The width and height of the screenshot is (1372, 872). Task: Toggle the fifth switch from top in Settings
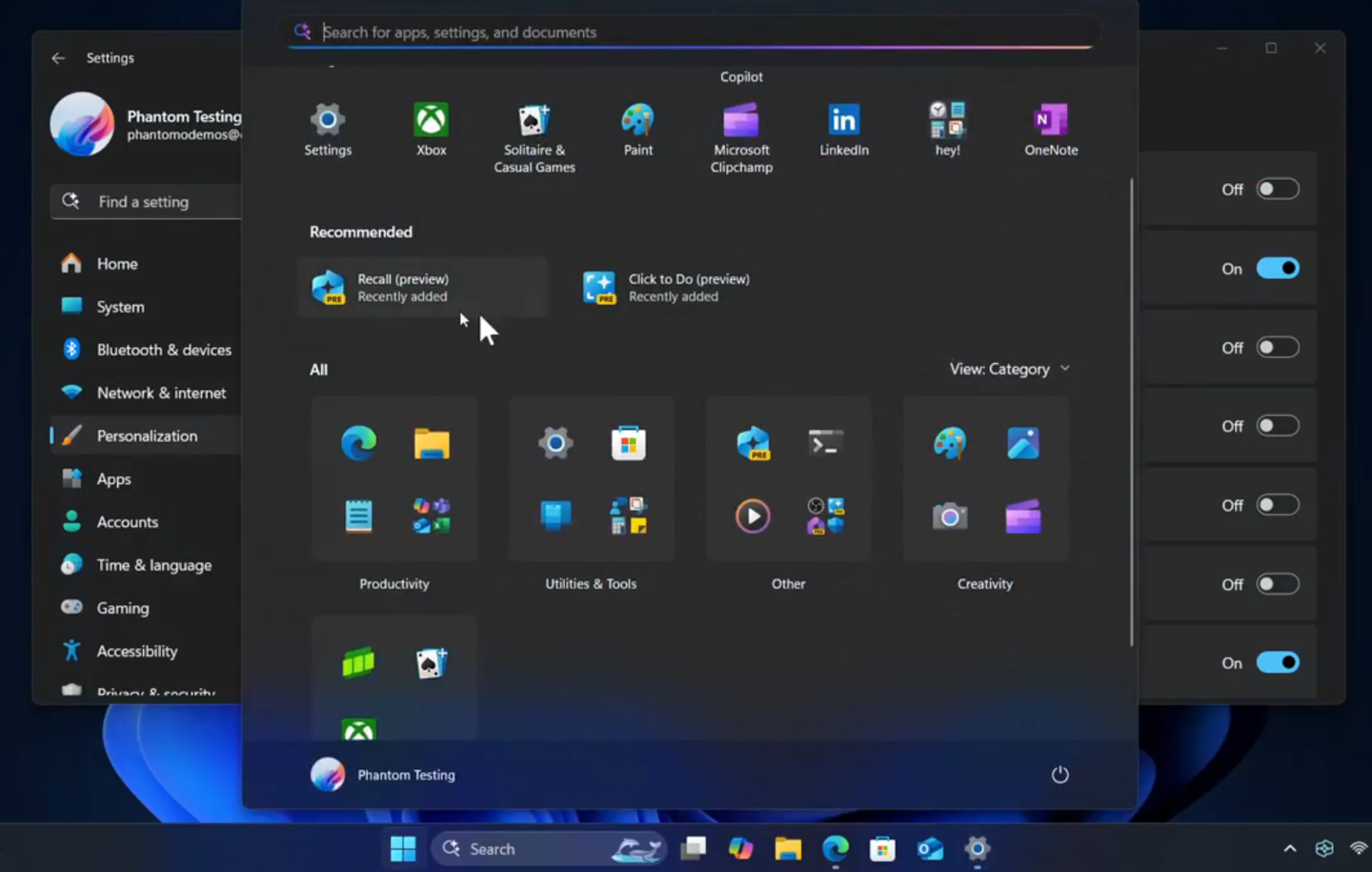(1278, 505)
